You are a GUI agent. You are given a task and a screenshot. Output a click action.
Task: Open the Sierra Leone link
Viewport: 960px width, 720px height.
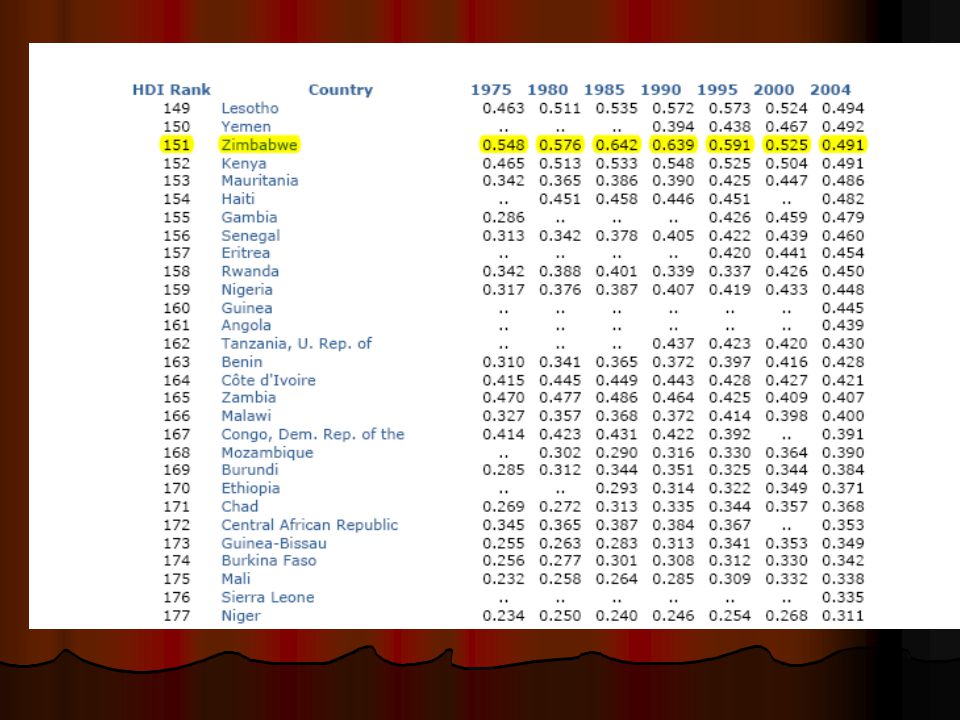[268, 597]
